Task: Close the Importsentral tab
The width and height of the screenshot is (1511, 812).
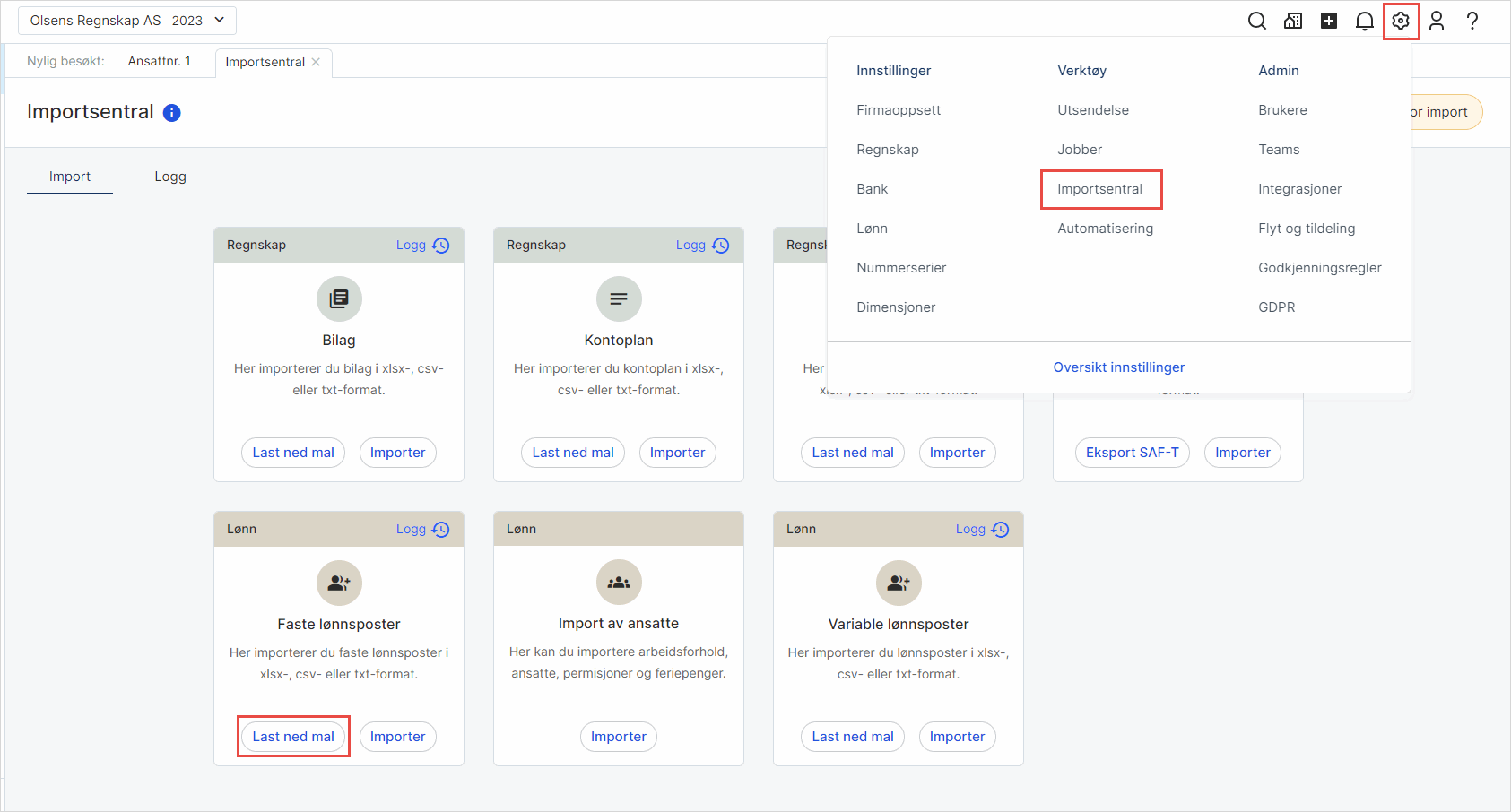Action: pyautogui.click(x=316, y=62)
